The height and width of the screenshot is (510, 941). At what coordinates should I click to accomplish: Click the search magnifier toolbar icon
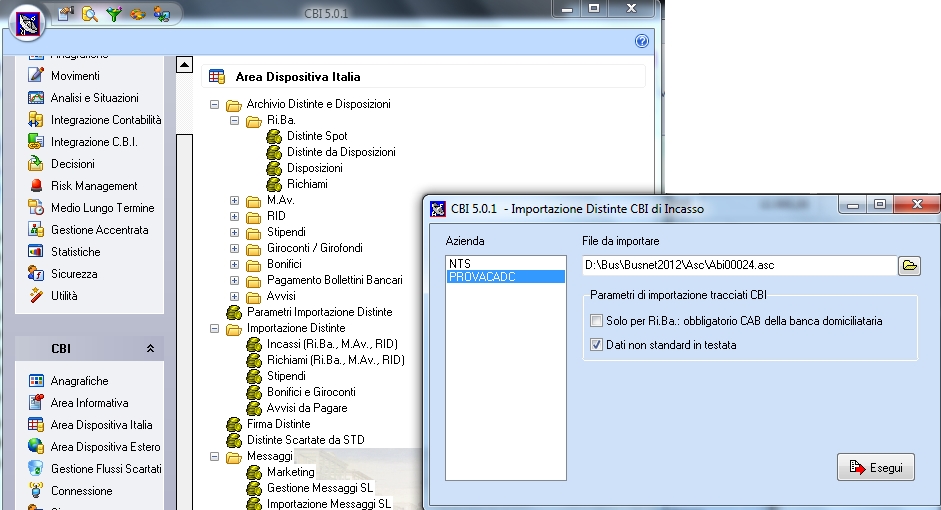pos(89,14)
